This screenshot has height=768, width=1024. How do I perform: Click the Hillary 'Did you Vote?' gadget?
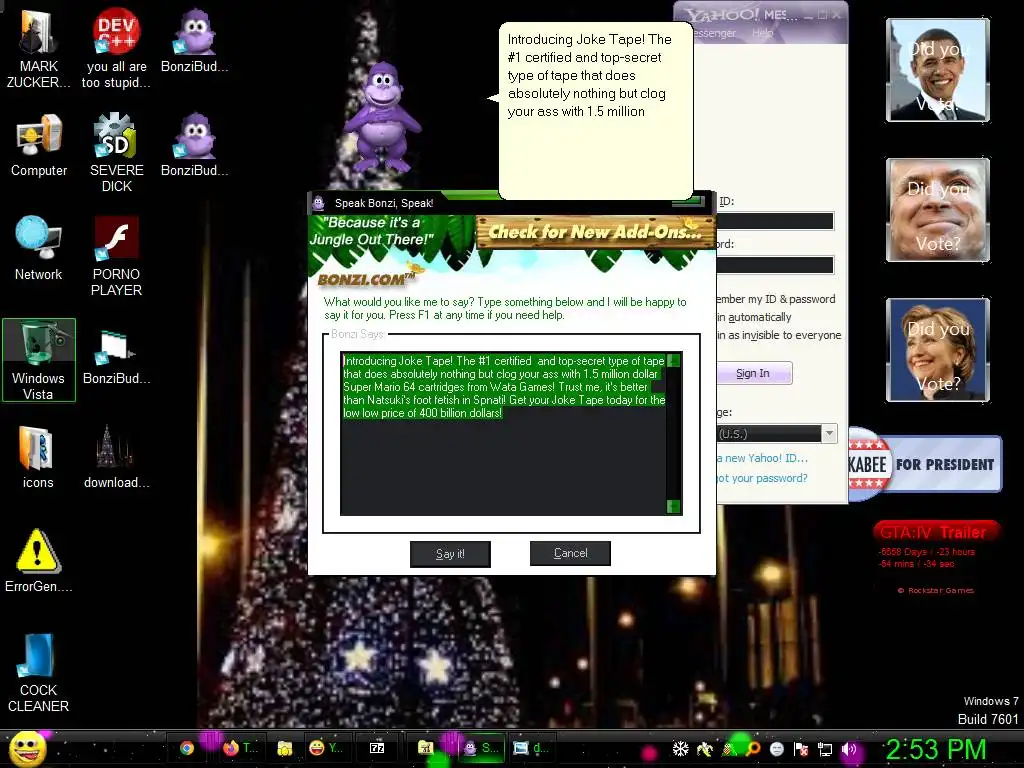click(938, 350)
